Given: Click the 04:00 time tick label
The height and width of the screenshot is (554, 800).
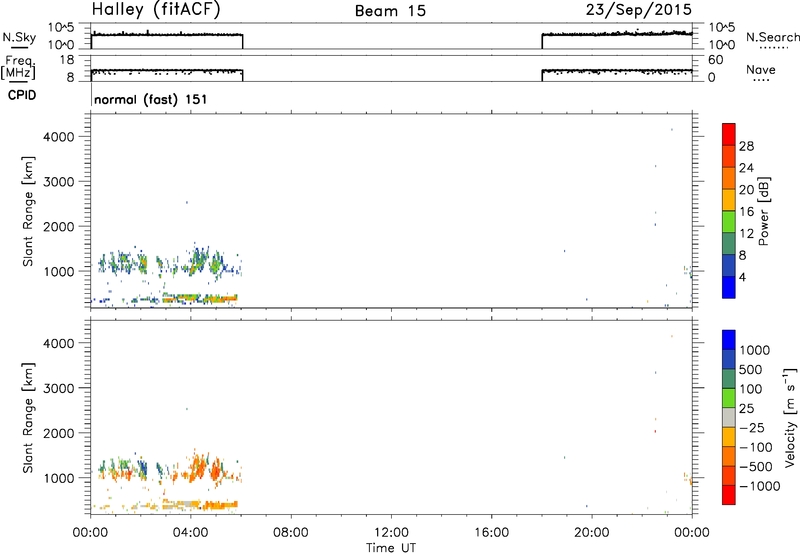Looking at the screenshot, I should pyautogui.click(x=190, y=533).
